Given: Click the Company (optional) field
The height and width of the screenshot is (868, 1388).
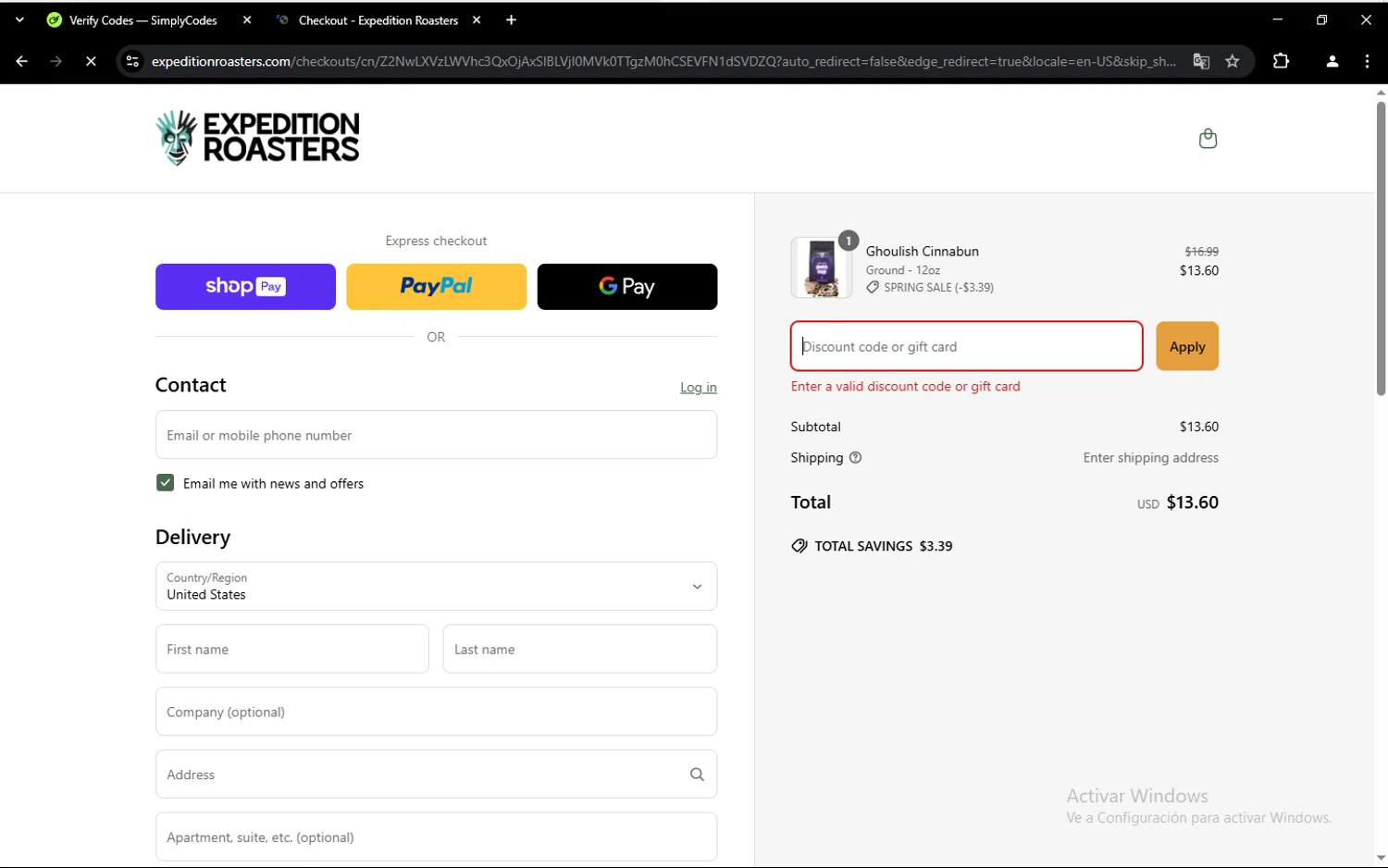Looking at the screenshot, I should pyautogui.click(x=436, y=712).
